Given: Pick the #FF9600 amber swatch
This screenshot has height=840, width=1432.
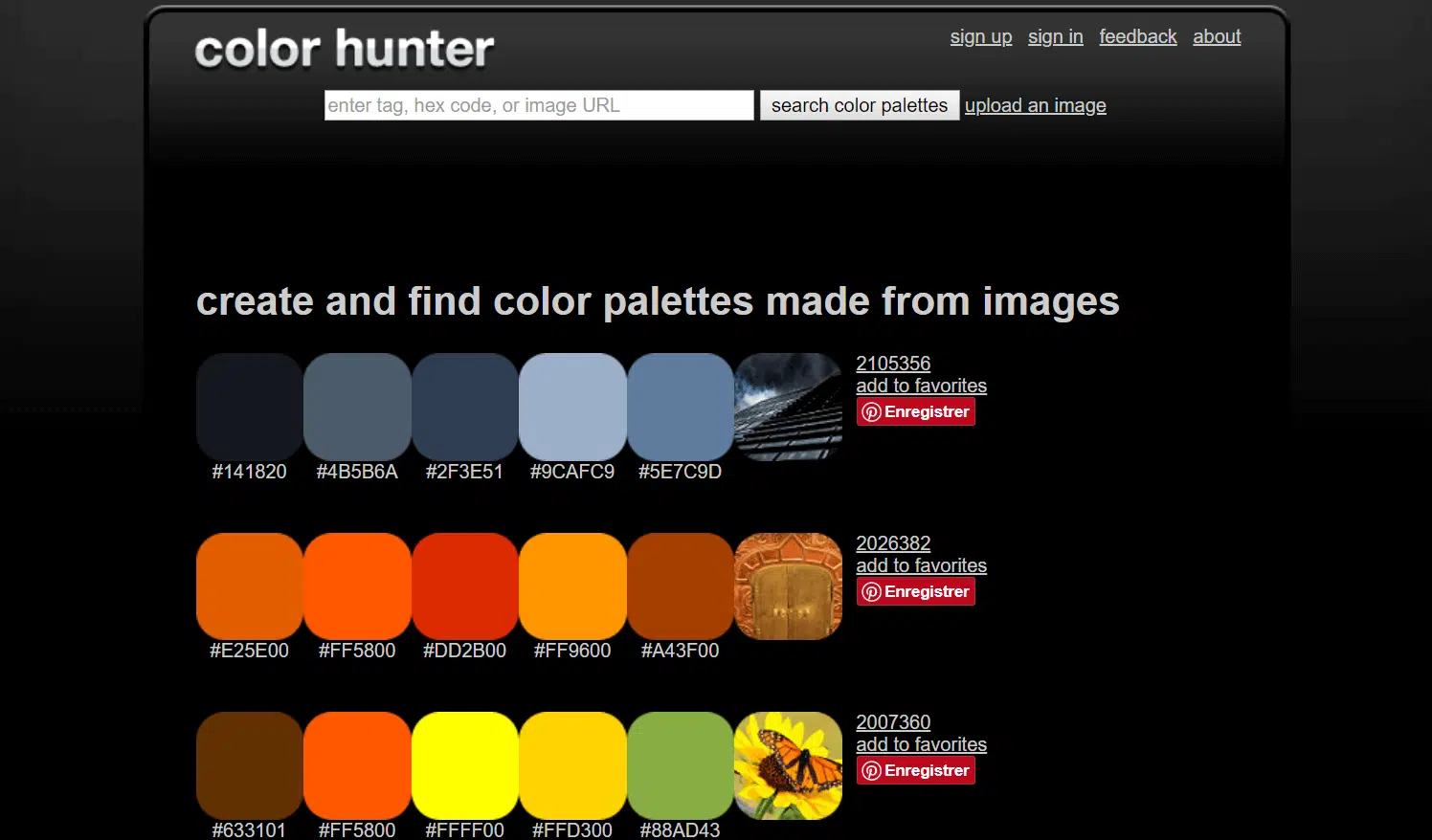Looking at the screenshot, I should [x=572, y=586].
